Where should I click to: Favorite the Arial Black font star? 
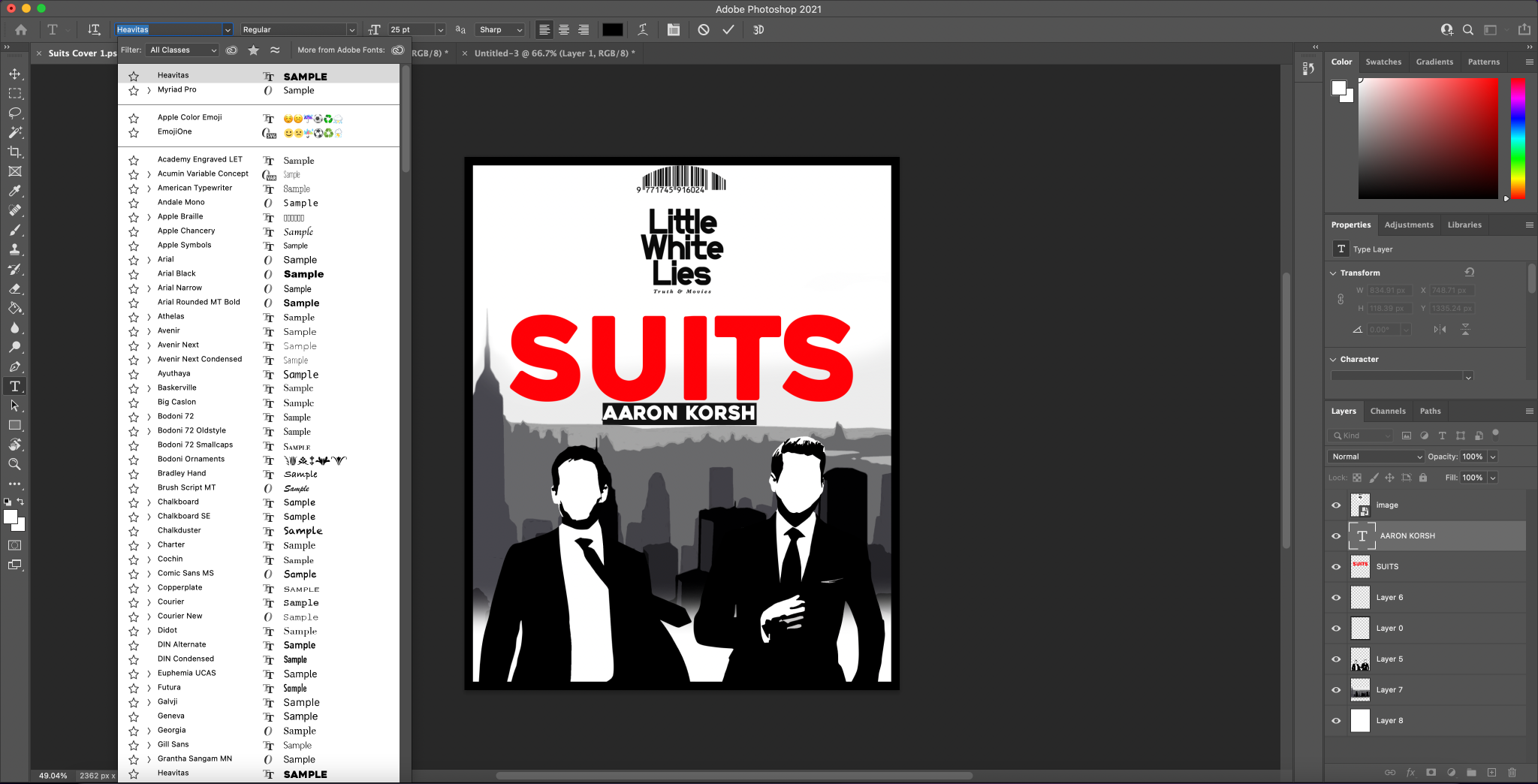coord(134,274)
